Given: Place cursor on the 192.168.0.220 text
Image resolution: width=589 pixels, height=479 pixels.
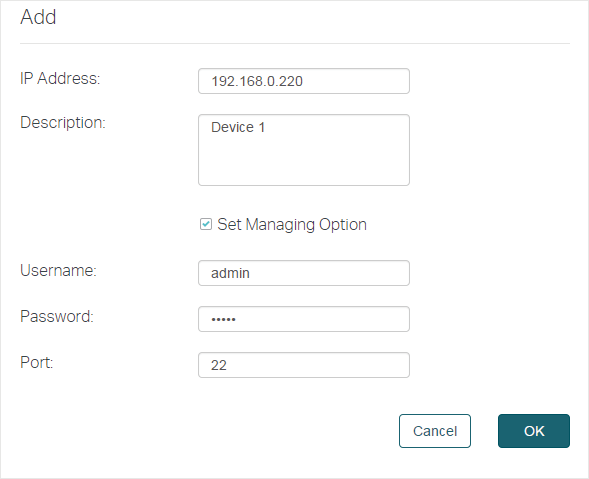Looking at the screenshot, I should pos(257,81).
